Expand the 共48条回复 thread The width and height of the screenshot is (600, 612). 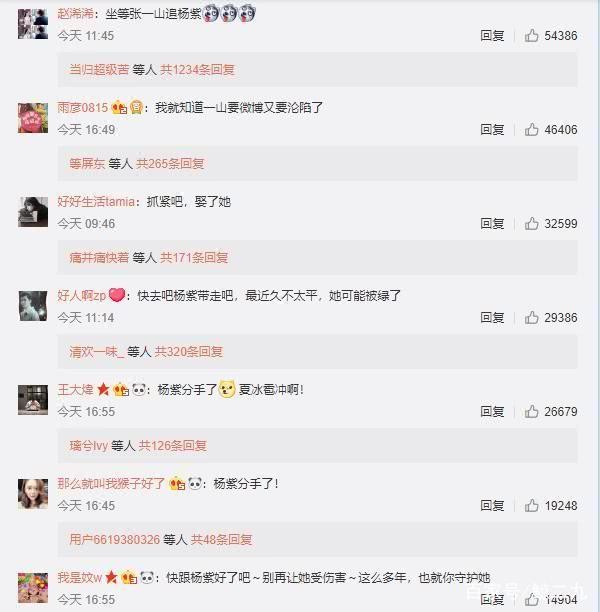(221, 539)
